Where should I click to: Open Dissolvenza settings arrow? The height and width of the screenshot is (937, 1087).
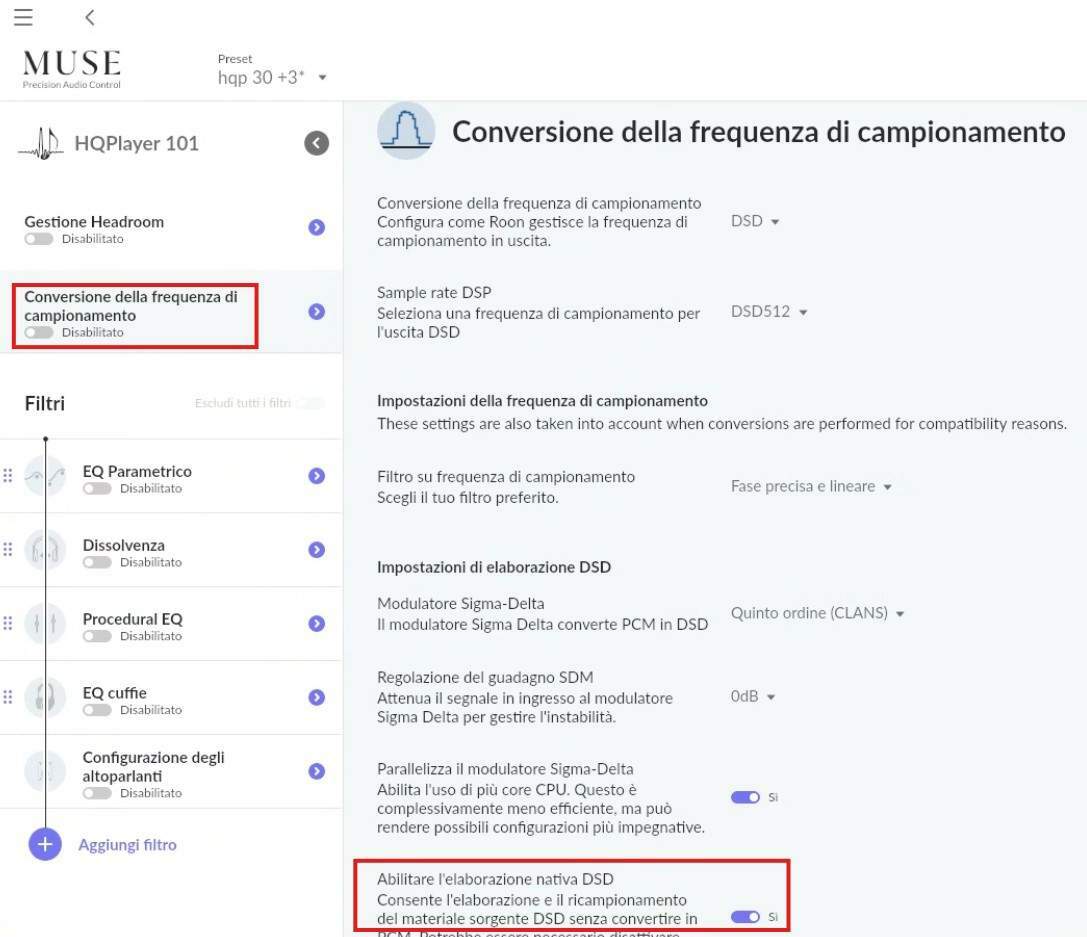click(317, 550)
